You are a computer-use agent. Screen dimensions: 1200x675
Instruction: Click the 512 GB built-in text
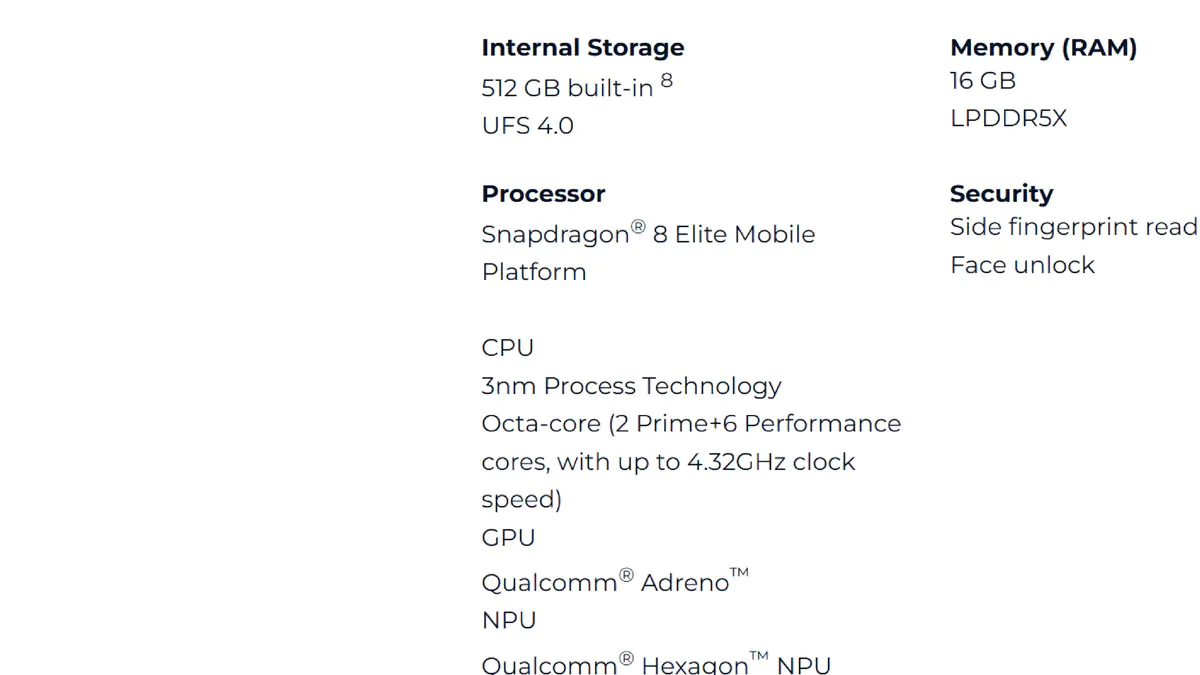[x=567, y=88]
